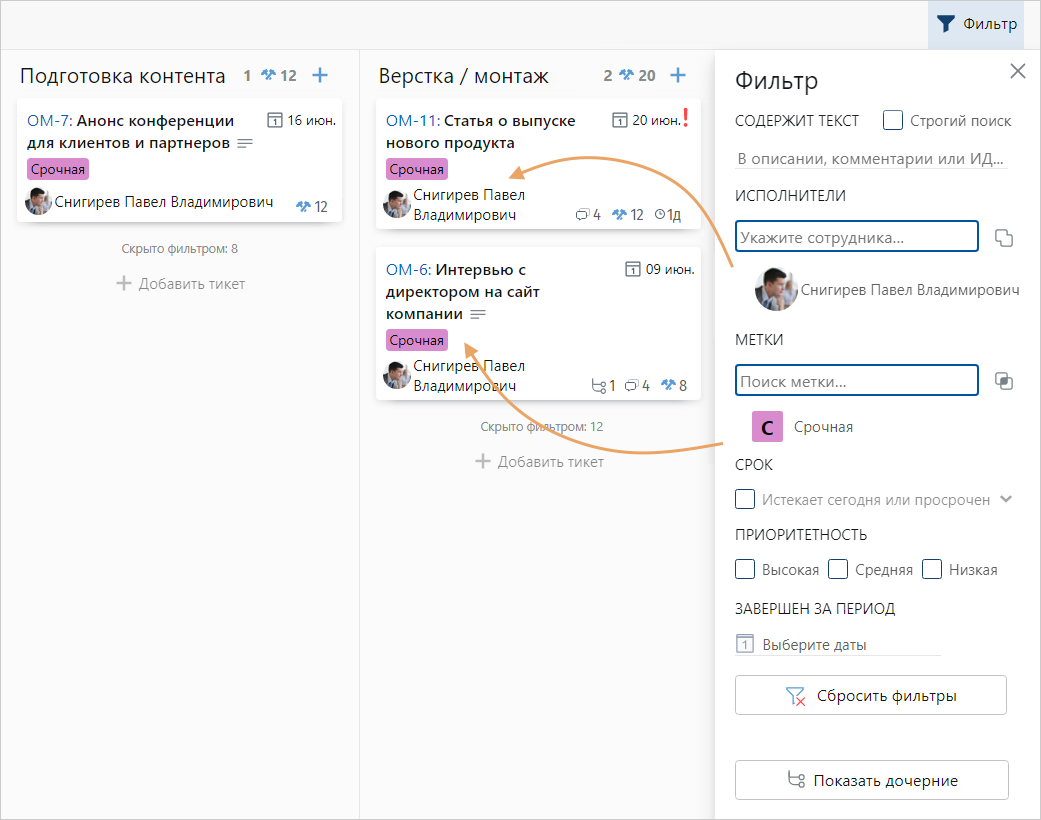The image size is (1041, 820).
Task: Close the Фильтр panel
Action: (1018, 71)
